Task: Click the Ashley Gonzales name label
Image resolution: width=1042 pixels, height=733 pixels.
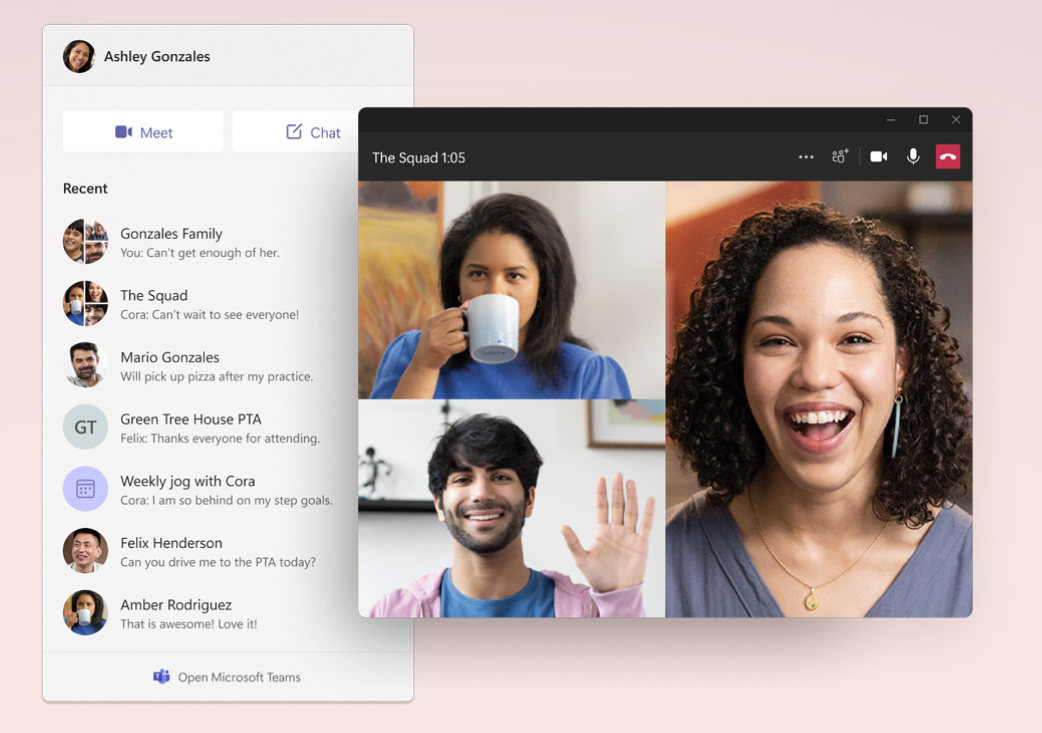Action: (x=157, y=56)
